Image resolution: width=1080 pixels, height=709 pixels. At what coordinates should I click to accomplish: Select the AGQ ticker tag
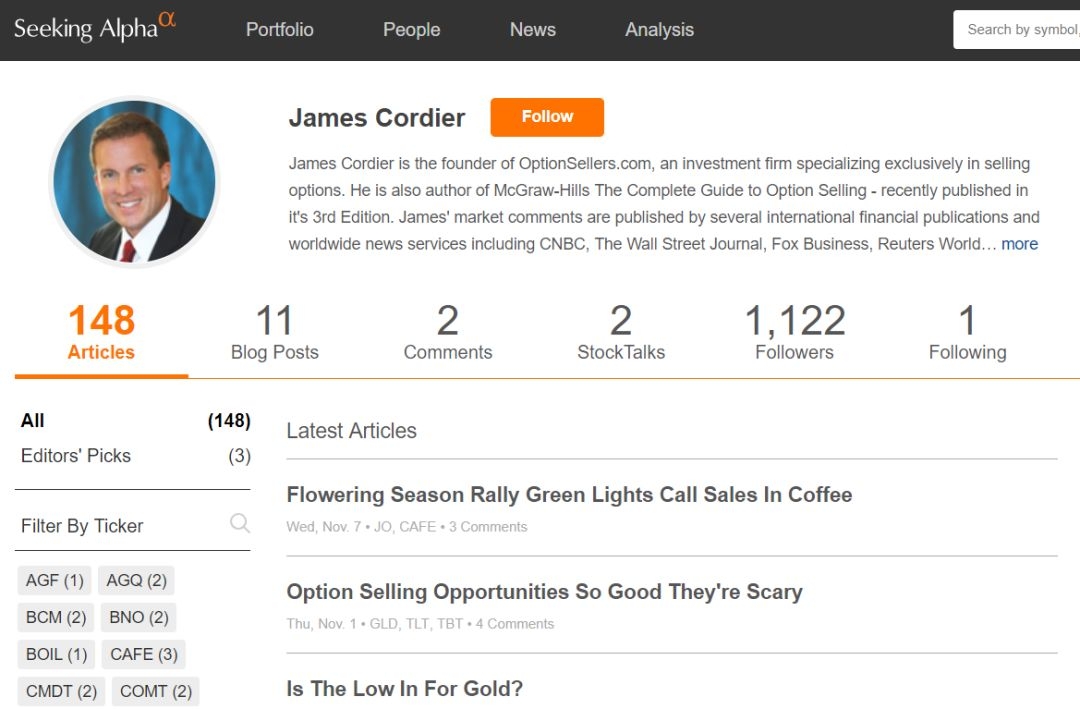pos(137,580)
